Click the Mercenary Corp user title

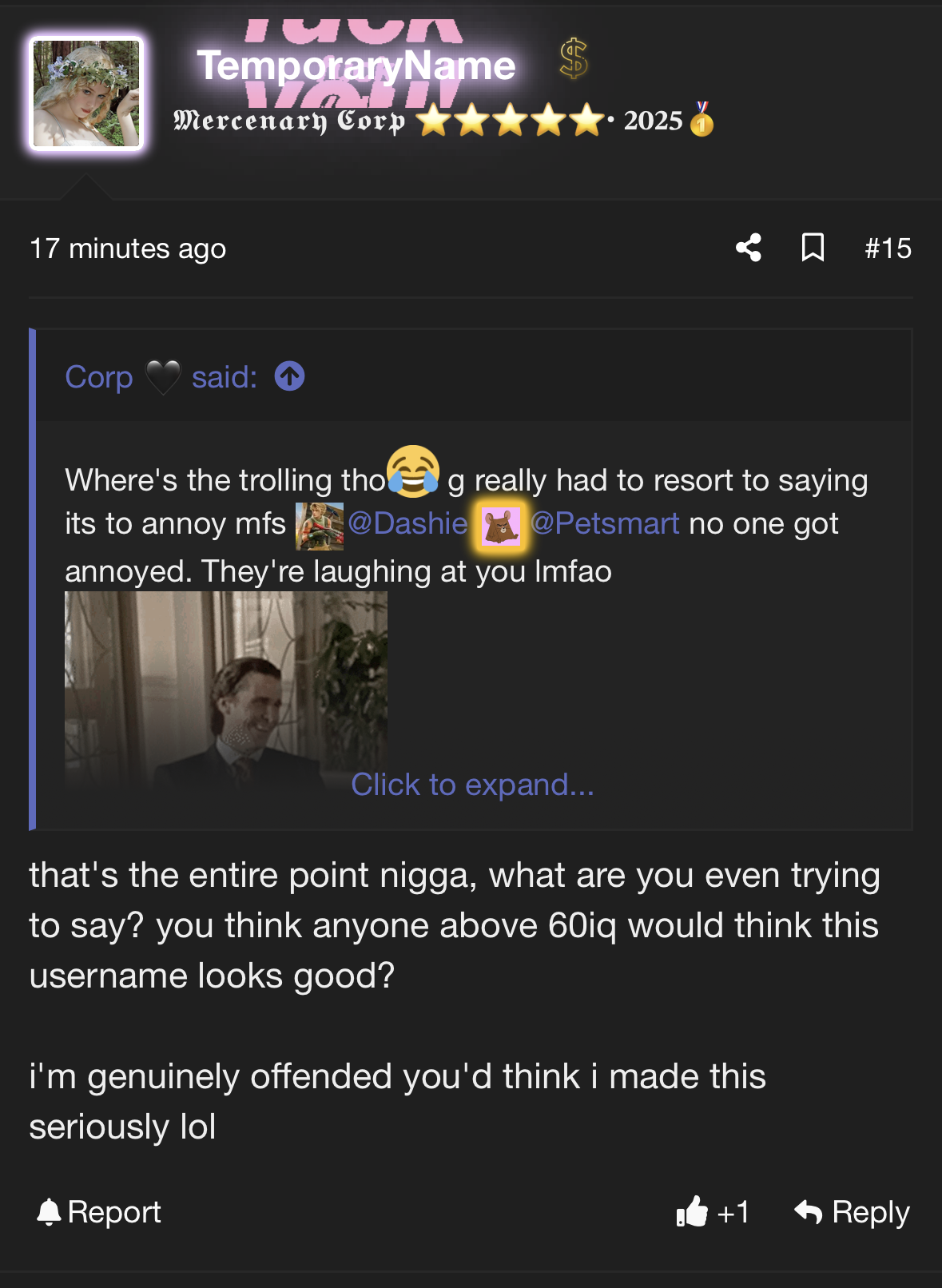(x=289, y=121)
